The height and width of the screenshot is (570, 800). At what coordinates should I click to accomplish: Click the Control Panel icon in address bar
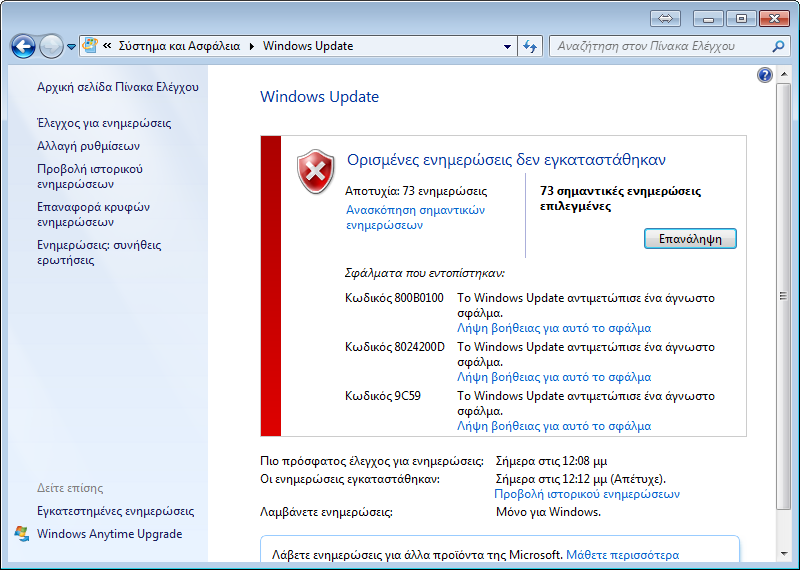coord(90,46)
